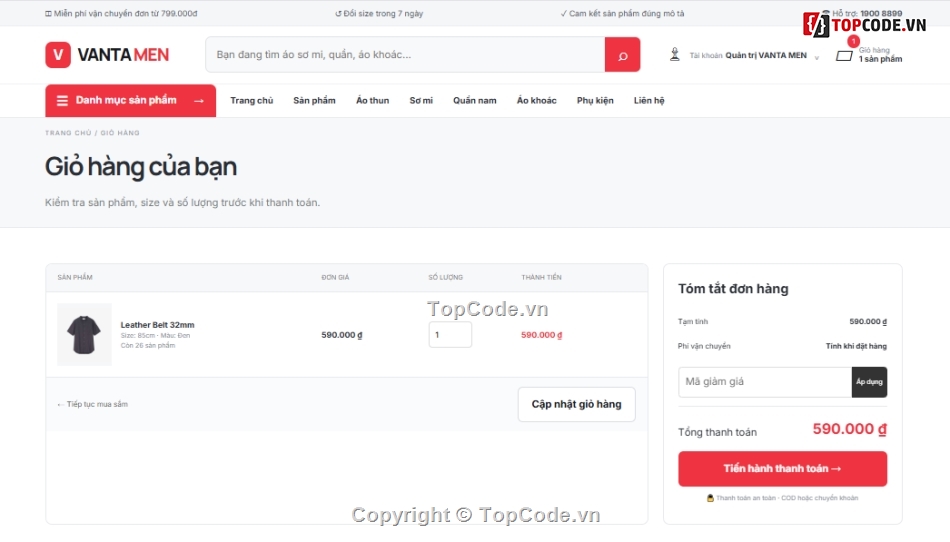Click the lock icon beside Thanh toán an toàn
The image size is (950, 542).
[x=710, y=498]
